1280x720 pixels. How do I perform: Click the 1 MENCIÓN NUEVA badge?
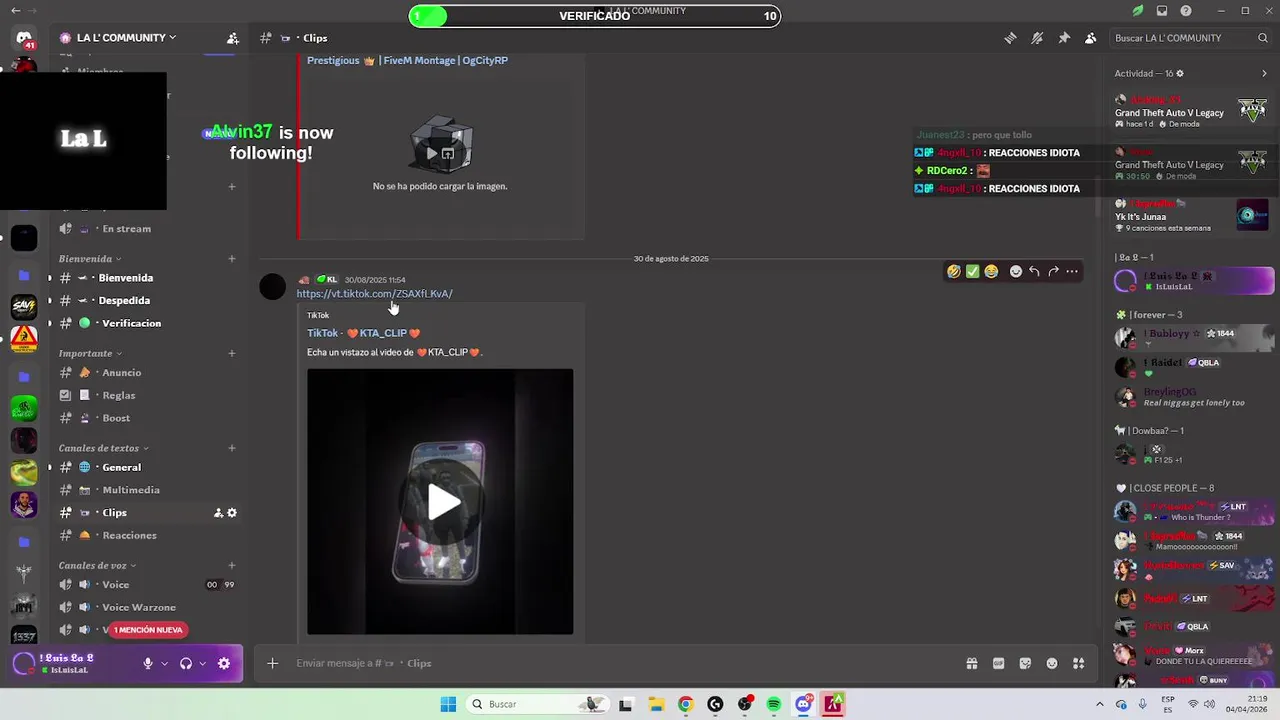(x=148, y=630)
